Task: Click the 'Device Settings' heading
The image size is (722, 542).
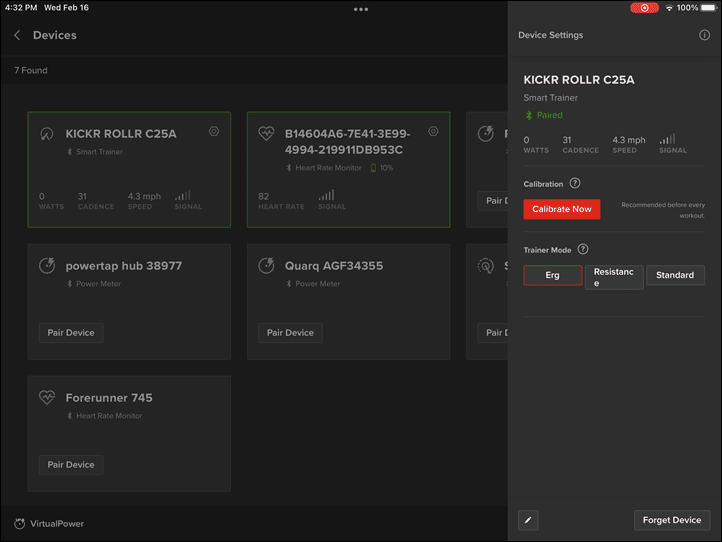Action: [x=551, y=35]
